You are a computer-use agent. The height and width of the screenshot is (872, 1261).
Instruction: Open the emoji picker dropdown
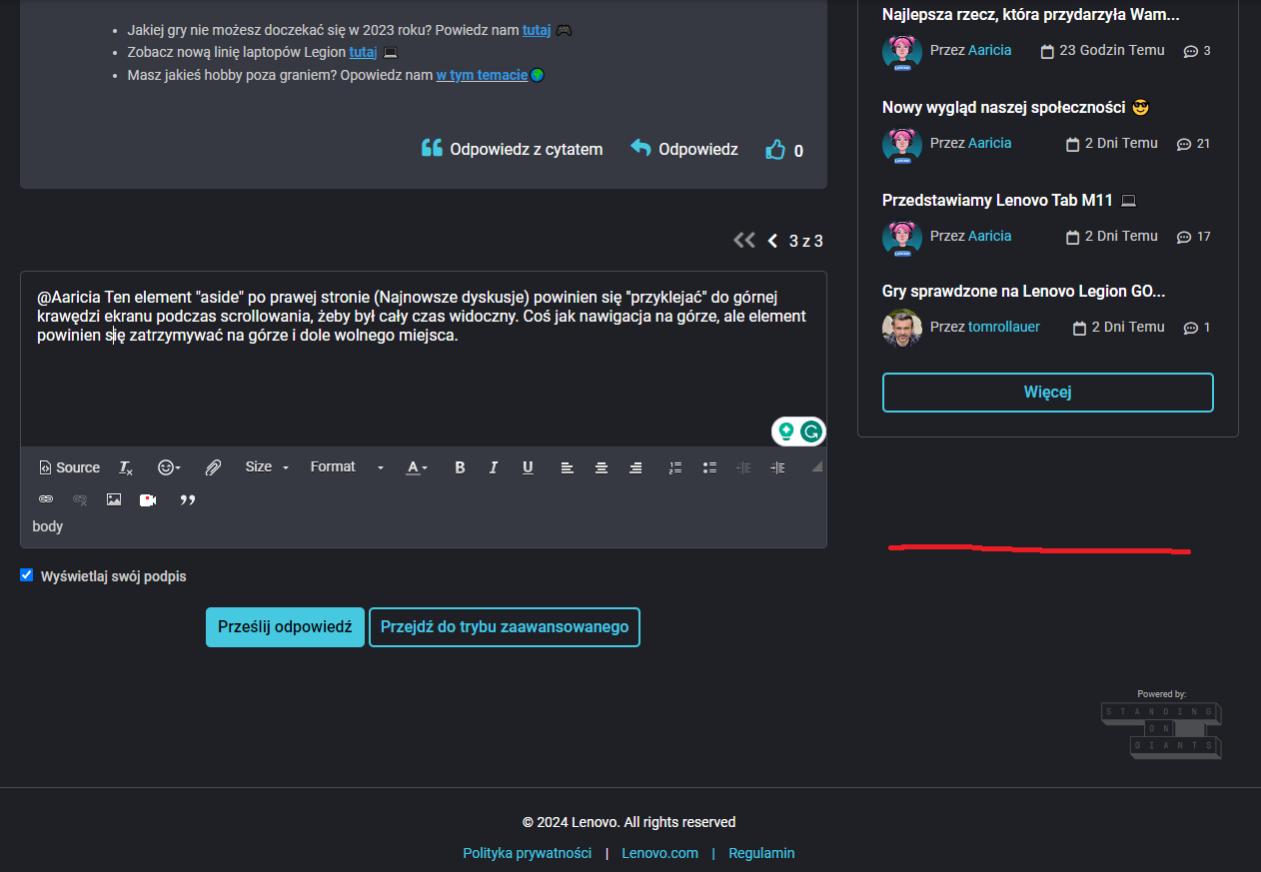point(169,467)
